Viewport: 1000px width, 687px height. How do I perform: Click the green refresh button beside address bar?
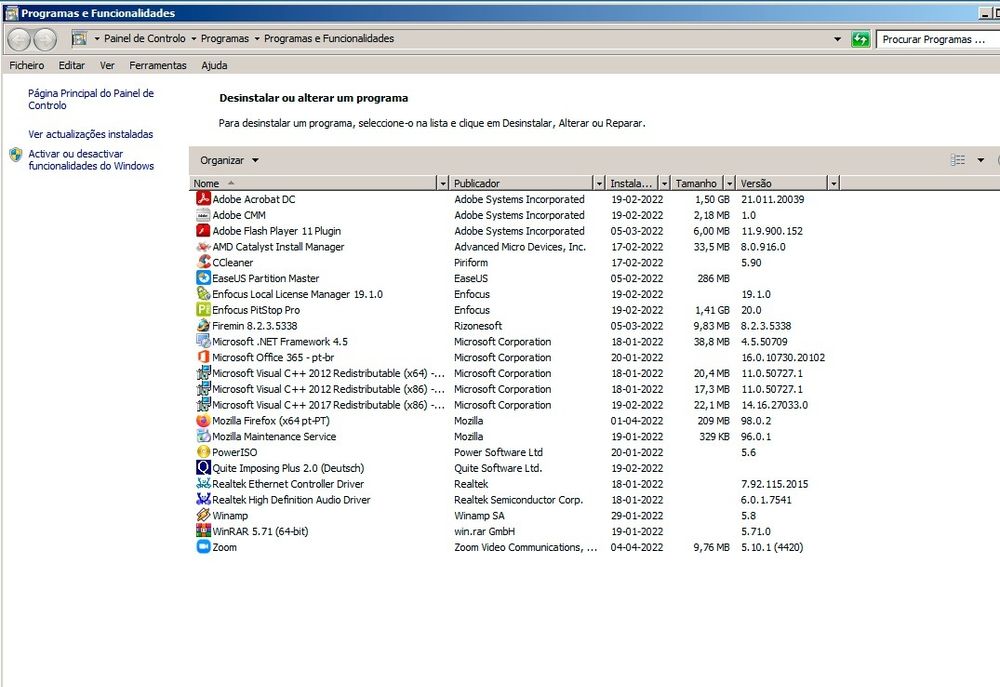pos(860,40)
